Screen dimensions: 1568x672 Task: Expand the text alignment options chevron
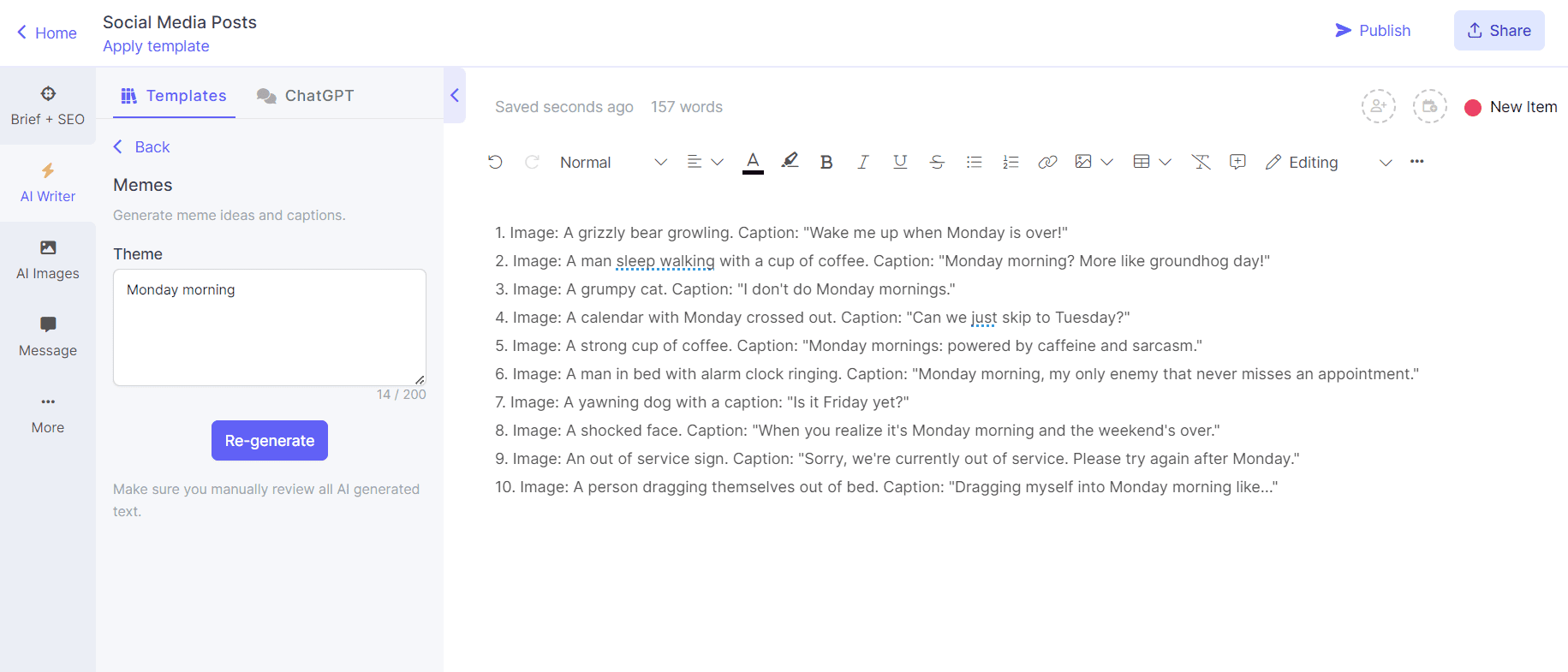click(x=718, y=162)
